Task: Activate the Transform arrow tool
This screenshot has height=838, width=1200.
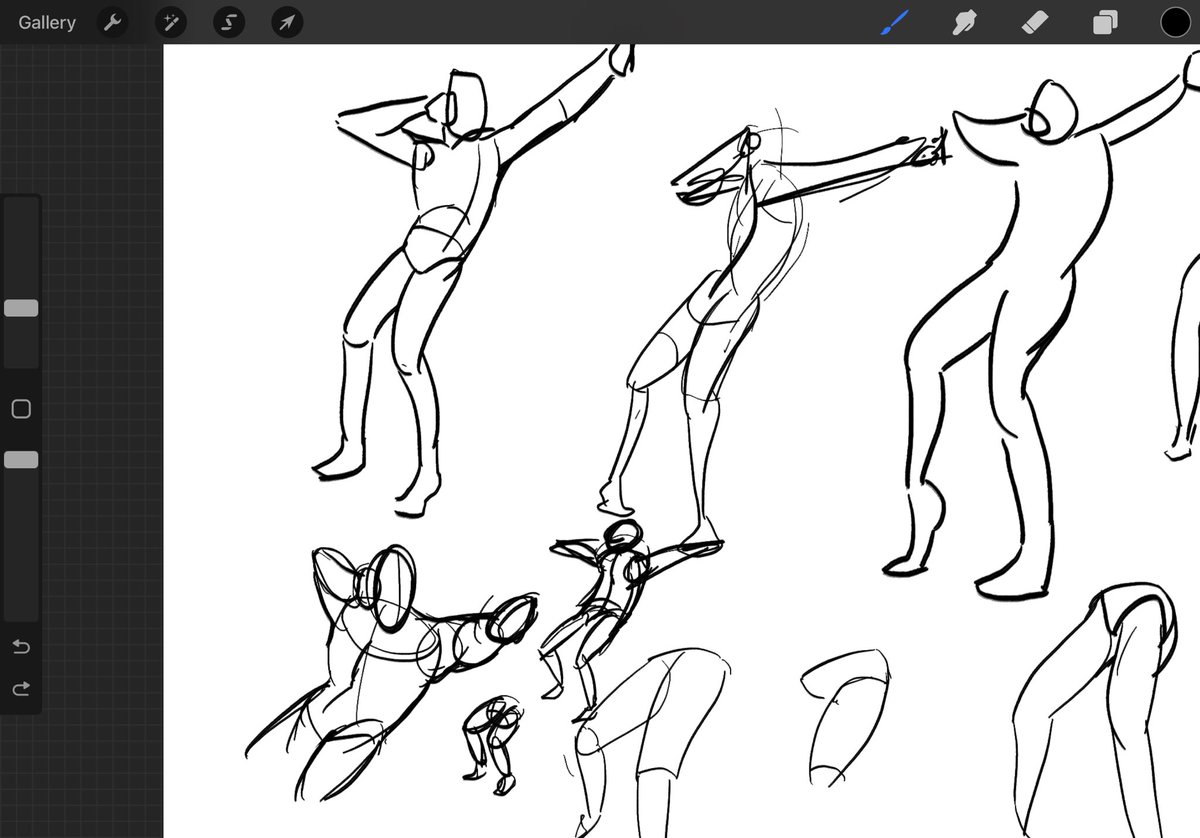Action: pos(287,22)
